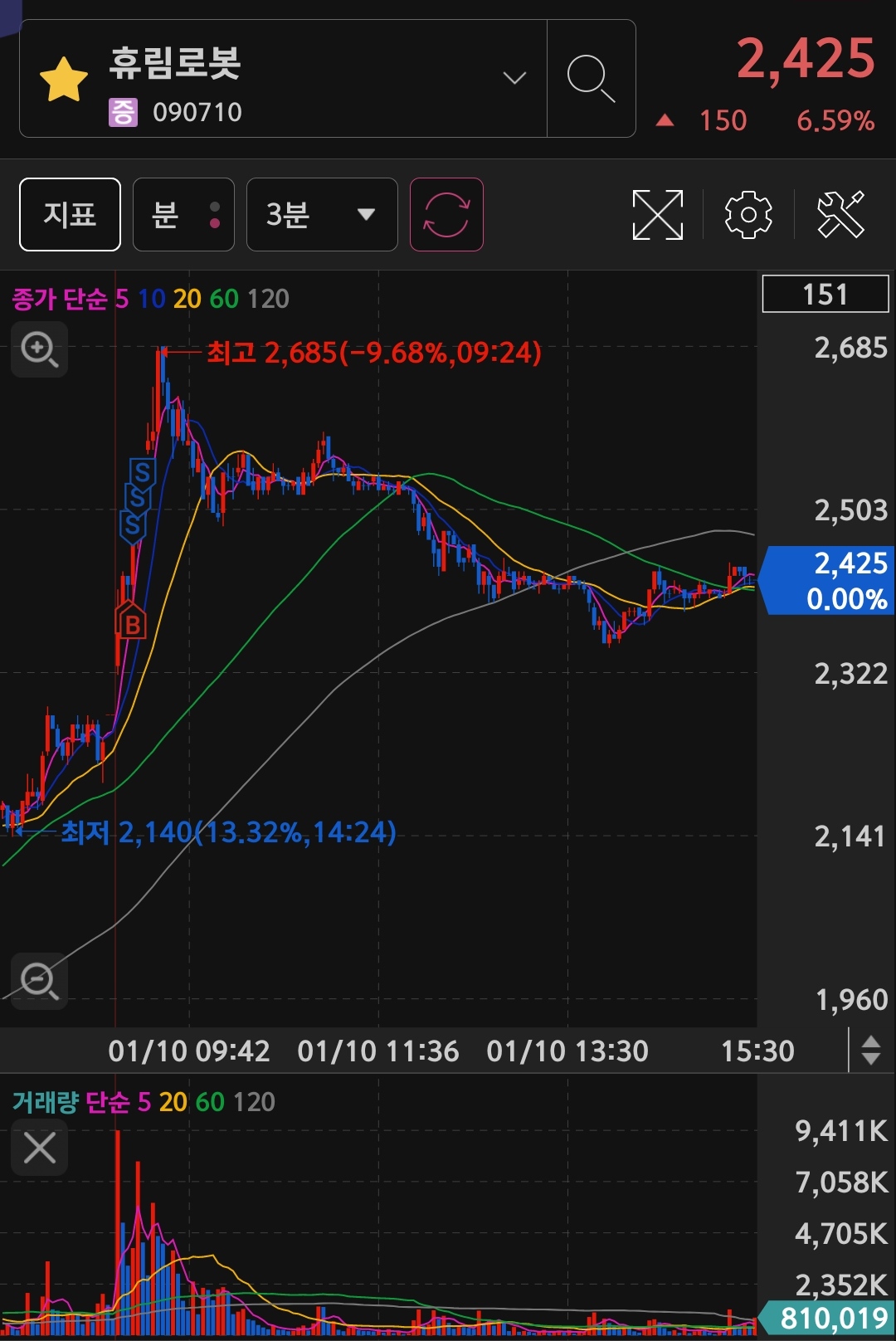Open chart settings gear
The width and height of the screenshot is (896, 1341).
[748, 214]
